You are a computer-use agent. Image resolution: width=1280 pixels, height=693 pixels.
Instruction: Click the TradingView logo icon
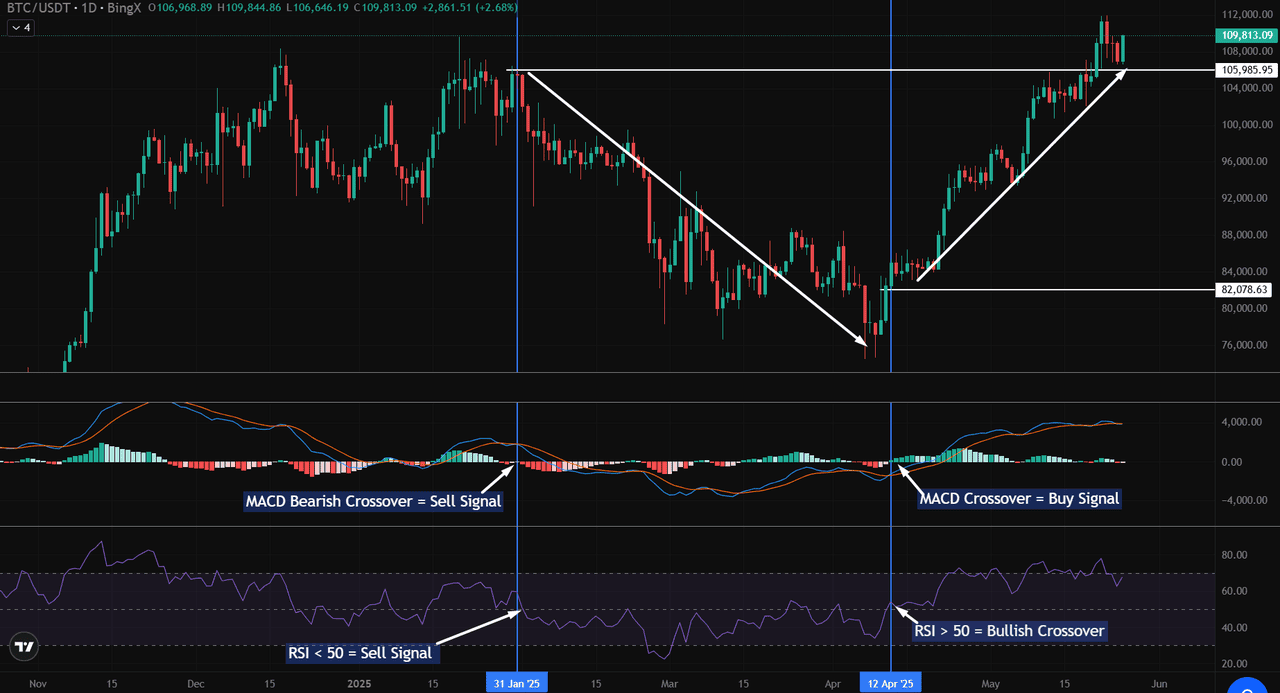[25, 646]
